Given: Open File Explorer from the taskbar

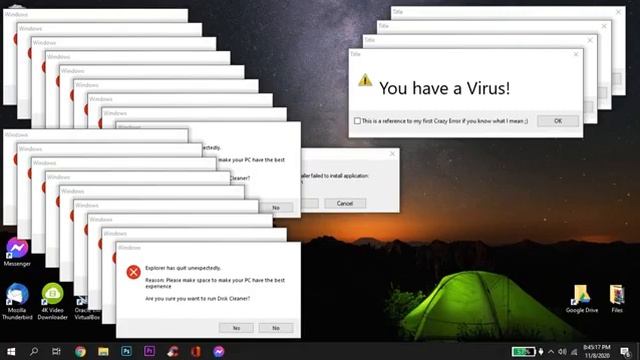Looking at the screenshot, I should point(103,351).
